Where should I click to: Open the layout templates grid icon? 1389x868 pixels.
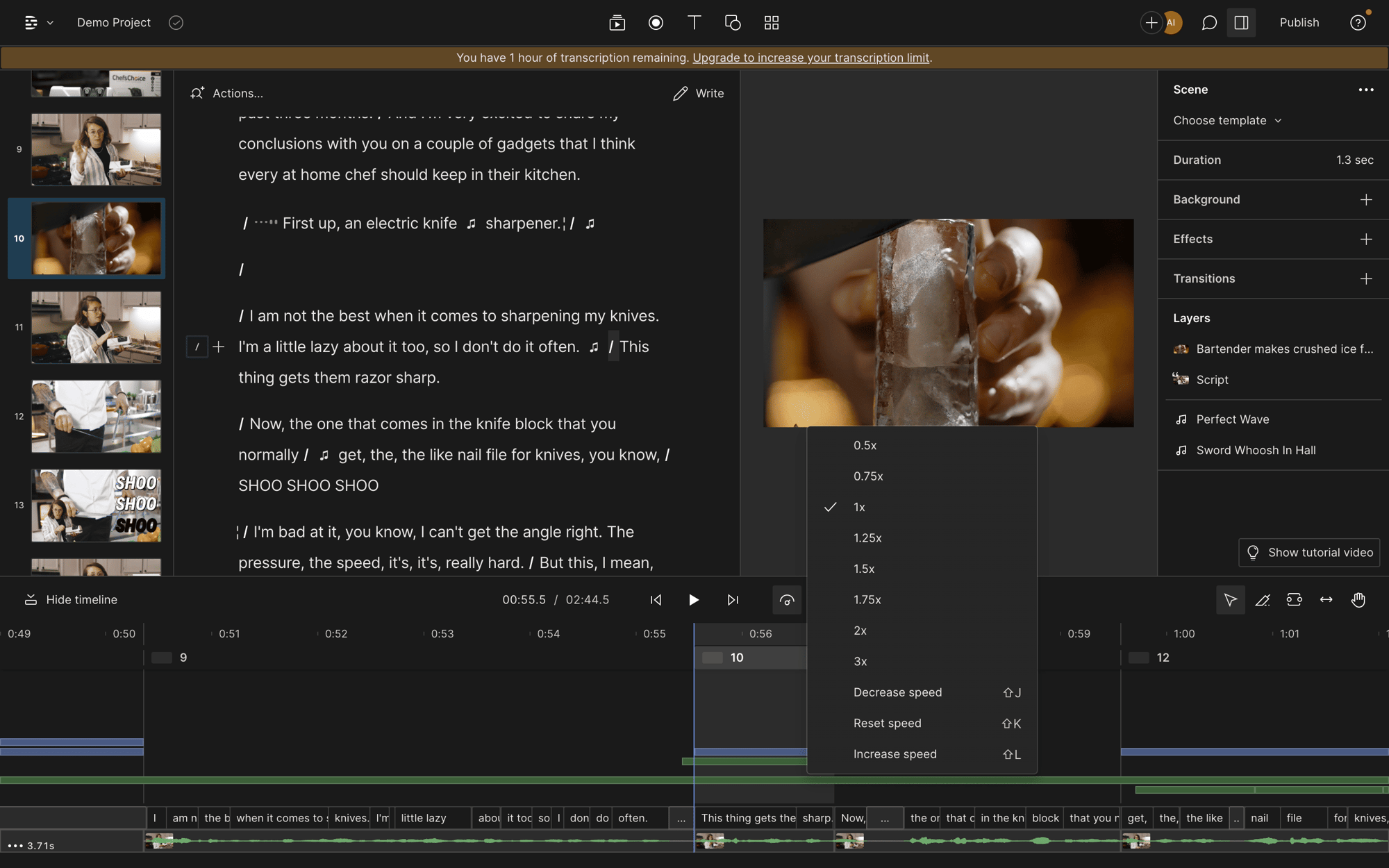(x=771, y=22)
